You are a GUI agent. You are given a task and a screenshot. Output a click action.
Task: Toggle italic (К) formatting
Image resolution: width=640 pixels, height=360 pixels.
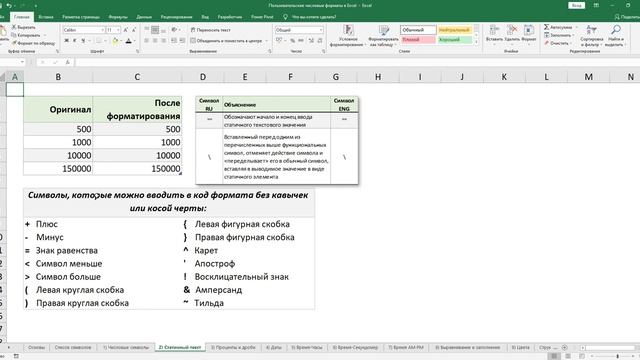[x=75, y=40]
